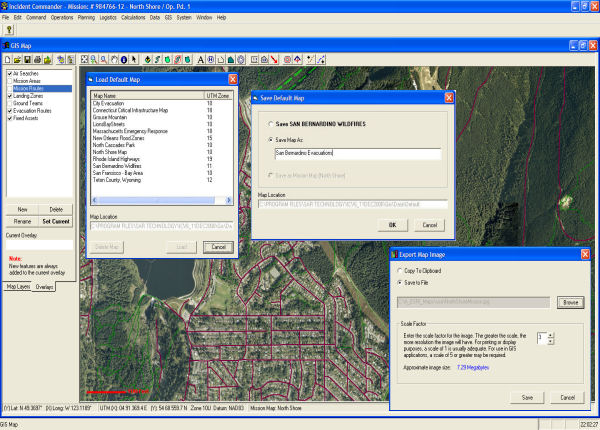The image size is (600, 430).
Task: Click the New map icon in GIS toolbar
Action: [8, 60]
